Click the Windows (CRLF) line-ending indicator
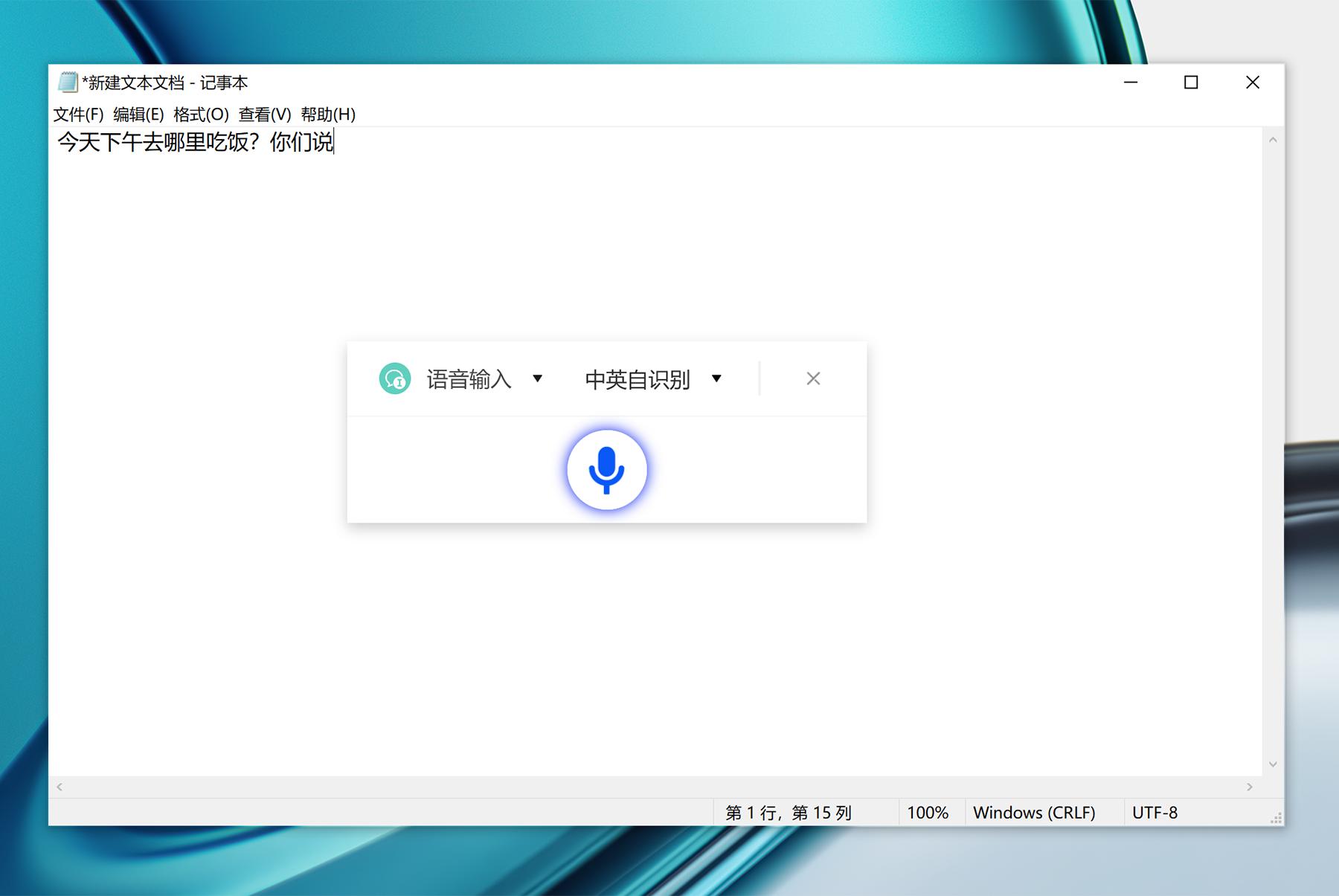Viewport: 1339px width, 896px height. point(1035,813)
